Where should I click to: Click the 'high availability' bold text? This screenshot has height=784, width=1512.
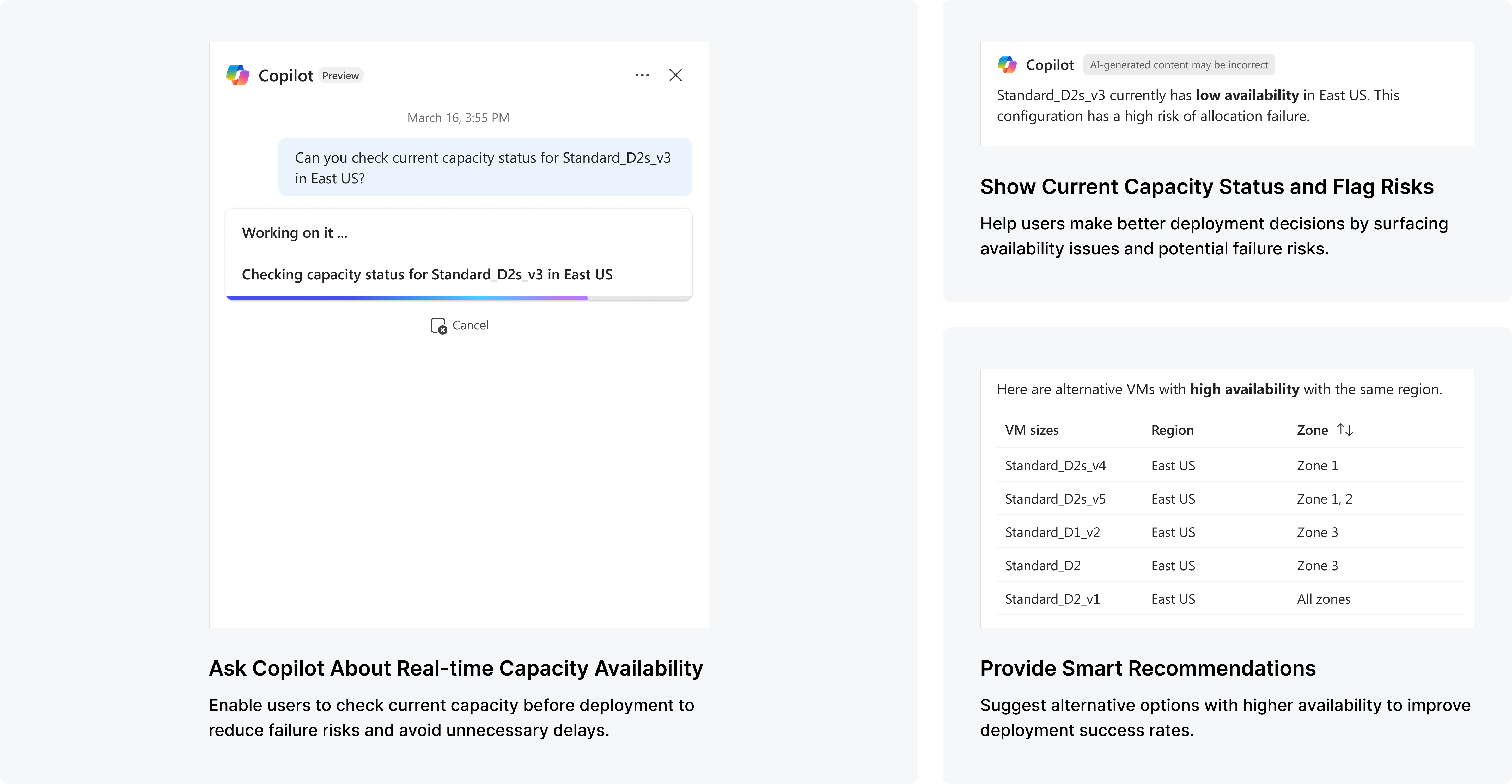[1244, 389]
